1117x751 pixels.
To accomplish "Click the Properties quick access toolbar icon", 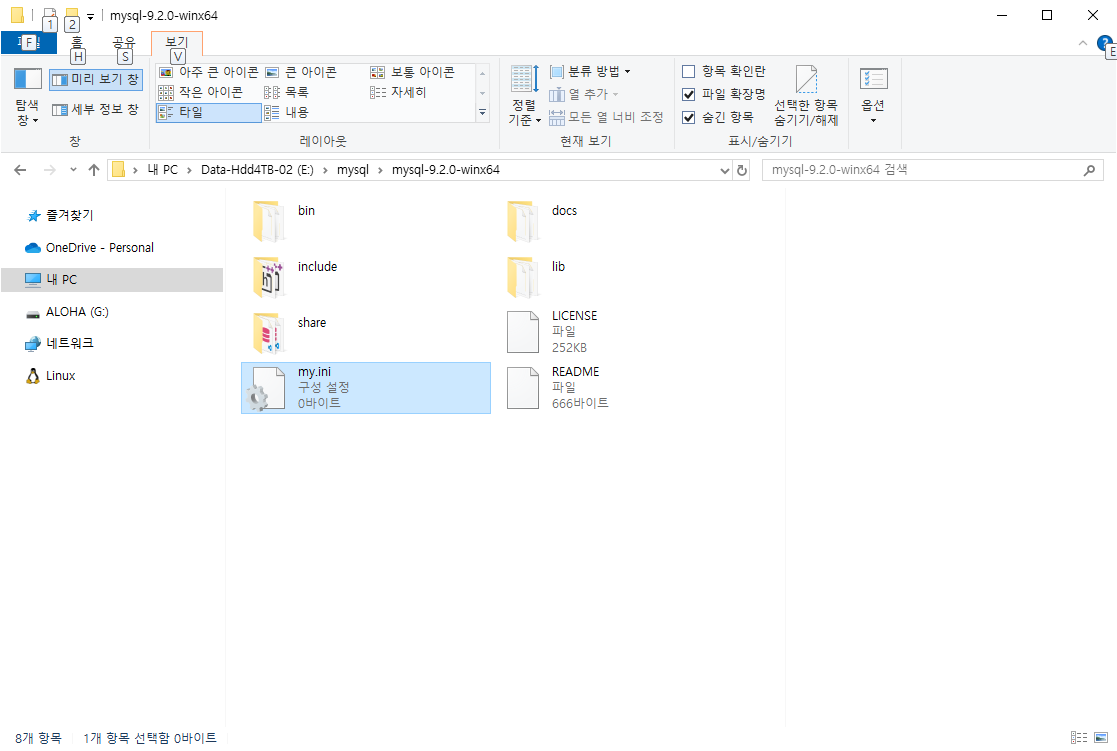I will click(49, 15).
